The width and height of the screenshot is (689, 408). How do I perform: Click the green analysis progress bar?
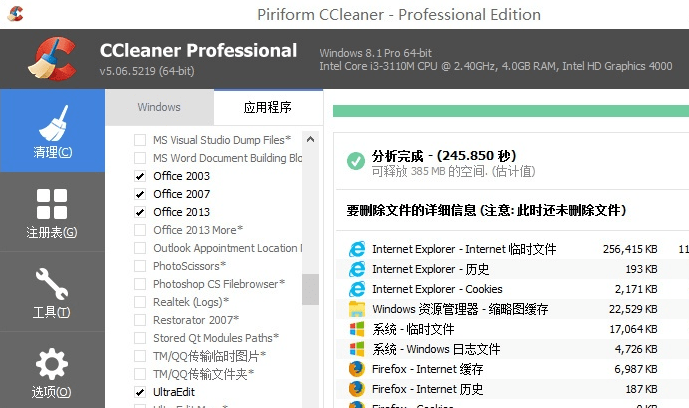tap(511, 111)
